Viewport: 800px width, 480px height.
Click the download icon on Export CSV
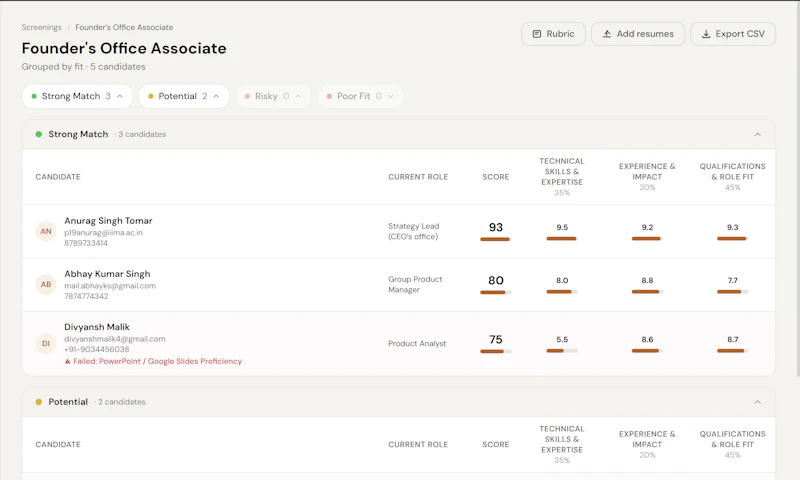tap(706, 34)
